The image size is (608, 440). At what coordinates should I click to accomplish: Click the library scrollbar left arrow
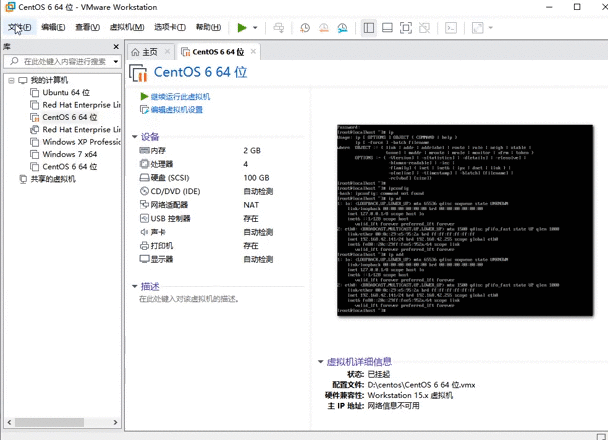(x=9, y=422)
